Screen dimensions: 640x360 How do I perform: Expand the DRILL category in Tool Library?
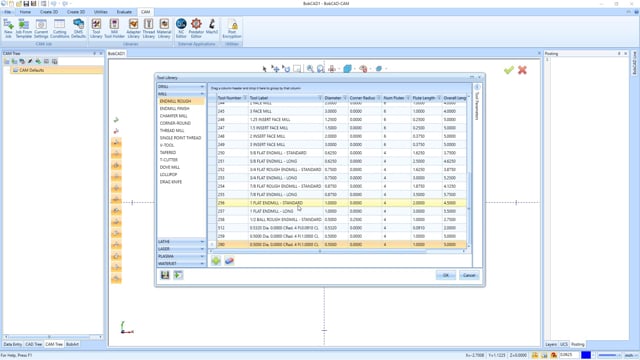coord(181,87)
